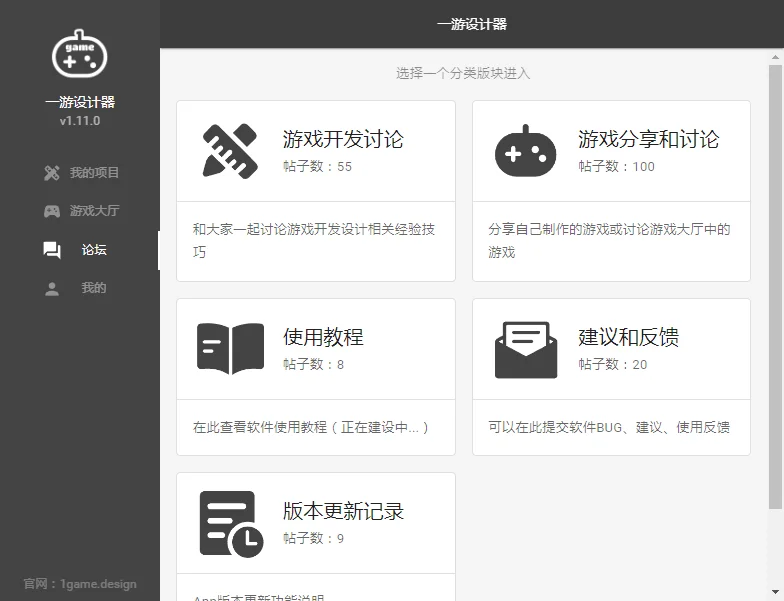Screen dimensions: 784x601
Task: Click the gamepad icon in 游戏分享和讨论 card
Action: [526, 150]
